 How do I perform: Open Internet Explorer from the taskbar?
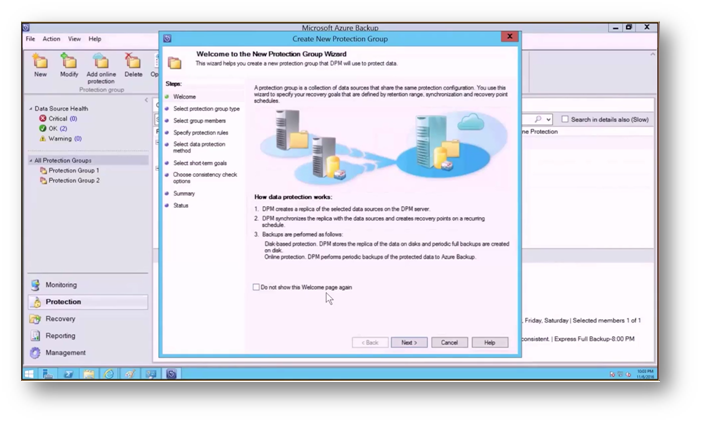(x=109, y=374)
